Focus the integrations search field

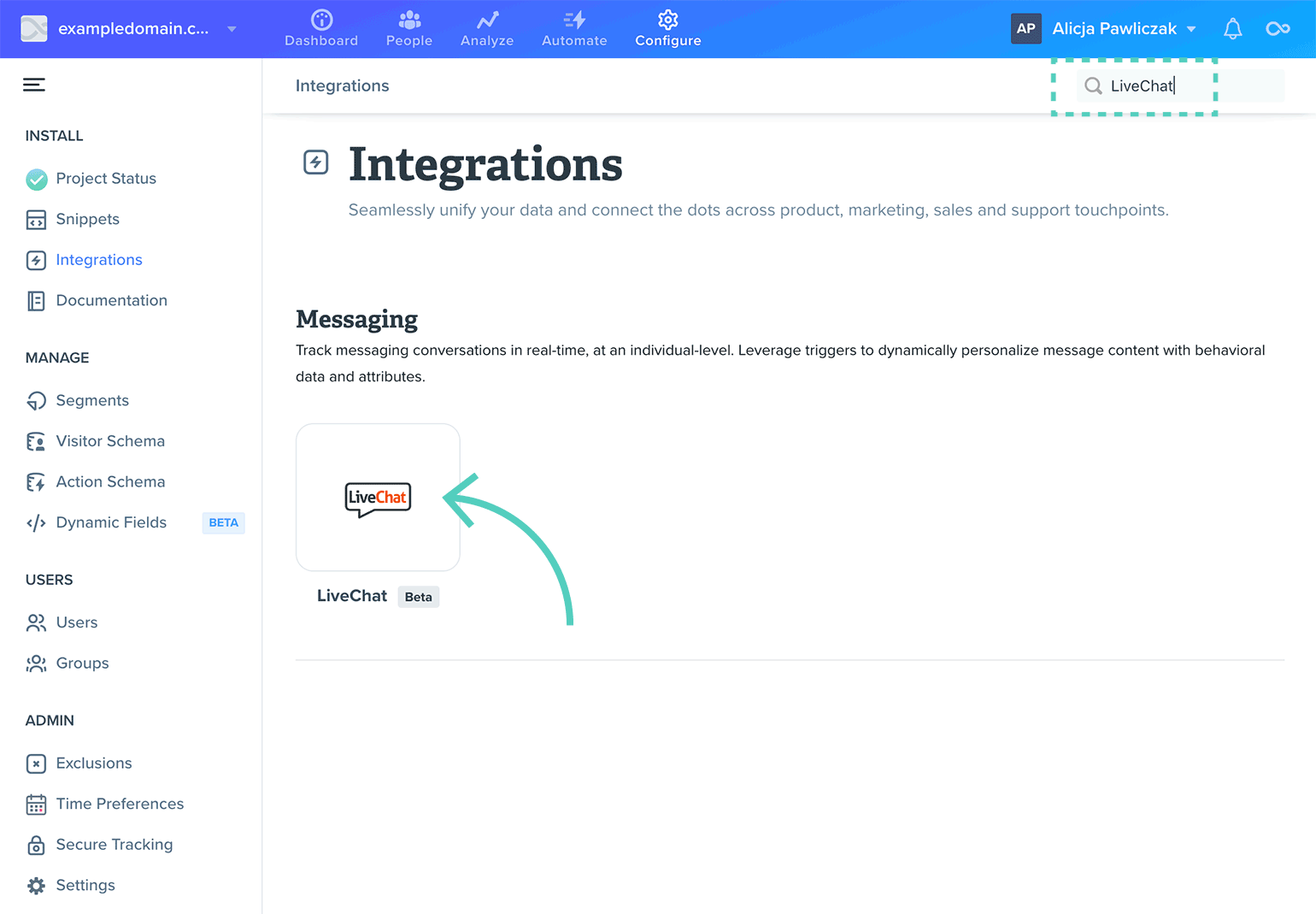click(x=1179, y=86)
